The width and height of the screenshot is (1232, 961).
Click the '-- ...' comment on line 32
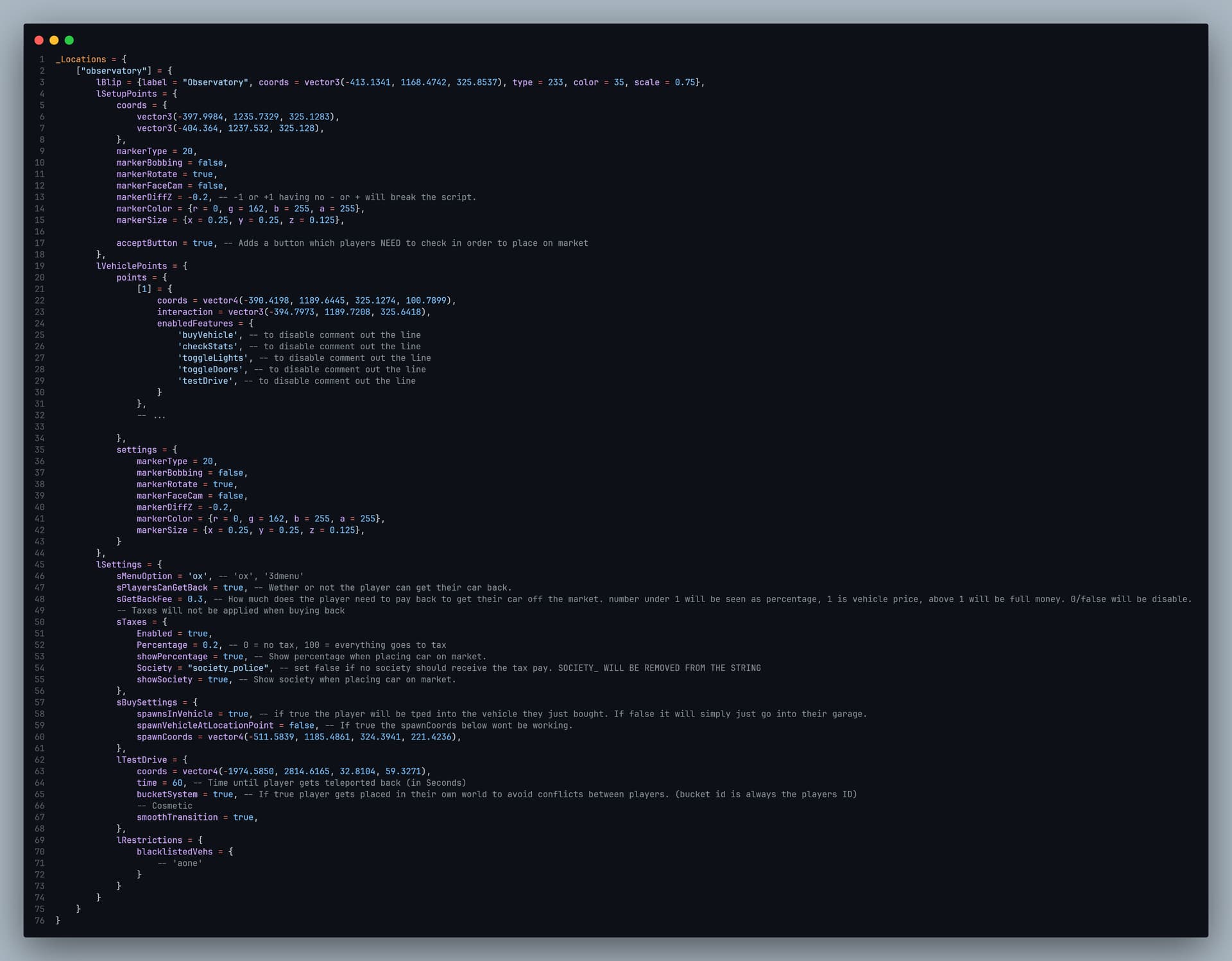click(x=151, y=415)
